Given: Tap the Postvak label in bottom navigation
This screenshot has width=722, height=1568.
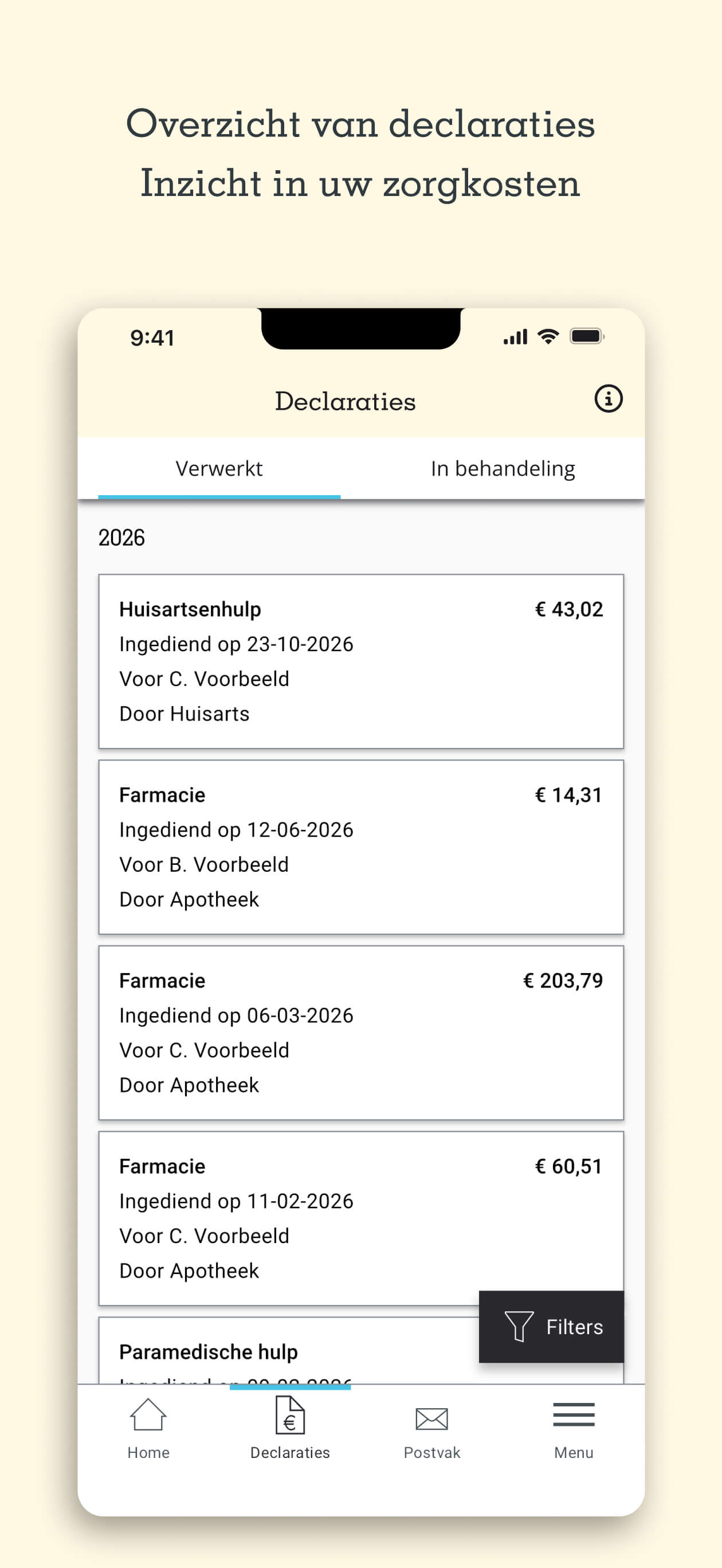Looking at the screenshot, I should click(x=431, y=1452).
